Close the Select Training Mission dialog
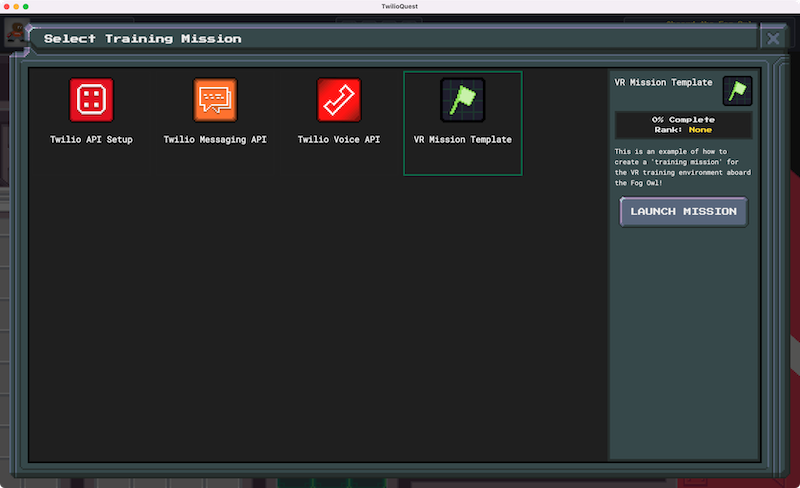This screenshot has height=488, width=800. coord(773,38)
